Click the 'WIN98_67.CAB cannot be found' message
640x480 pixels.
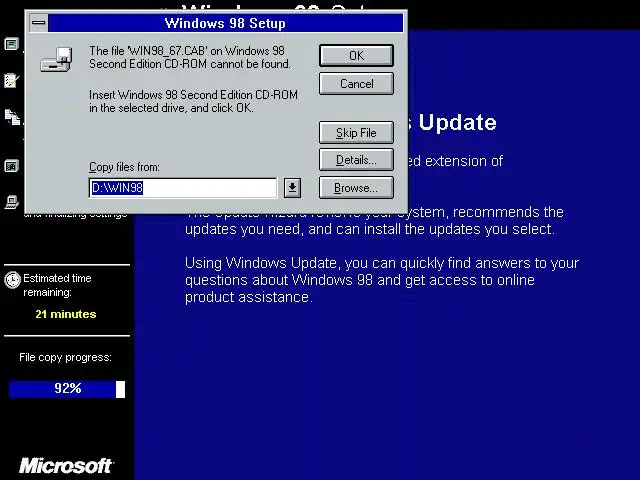[x=190, y=58]
